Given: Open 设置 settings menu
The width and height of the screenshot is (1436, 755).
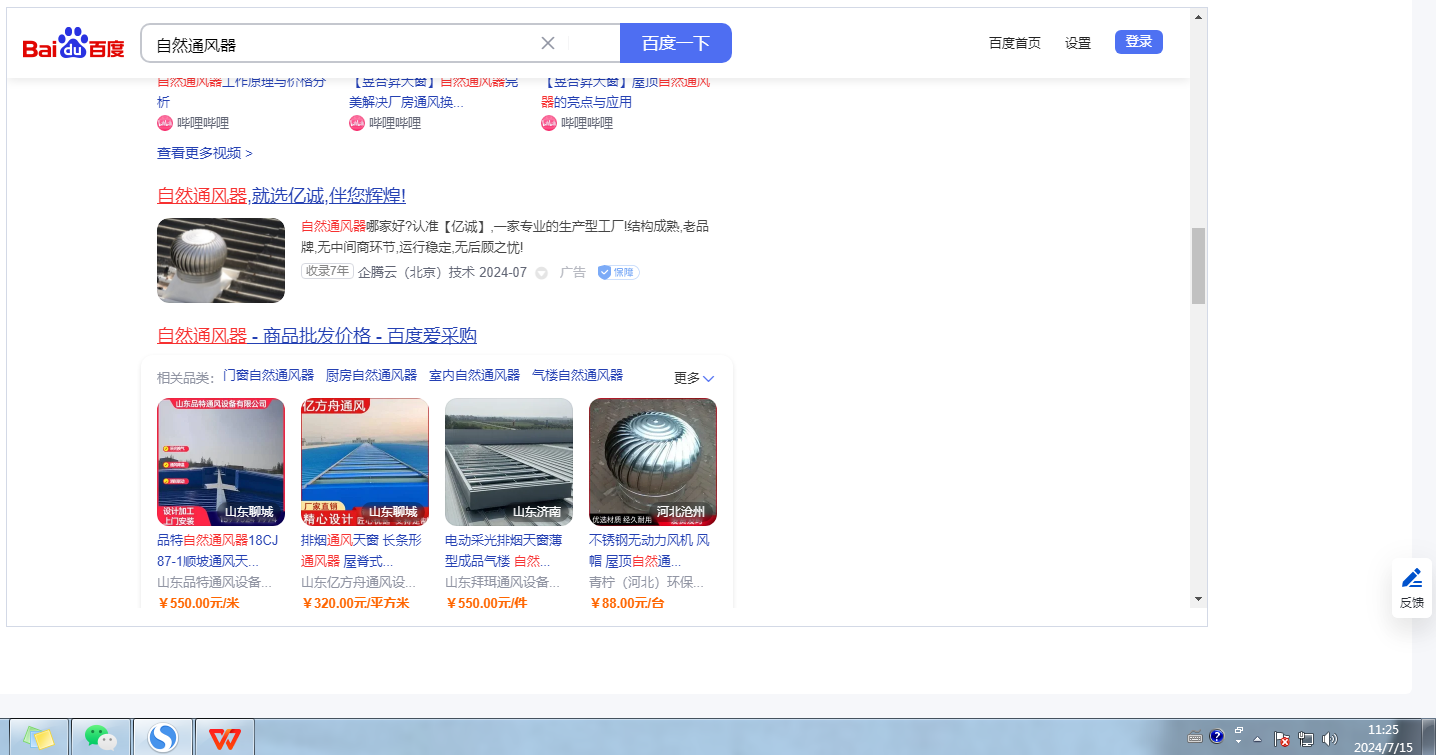Looking at the screenshot, I should 1078,43.
